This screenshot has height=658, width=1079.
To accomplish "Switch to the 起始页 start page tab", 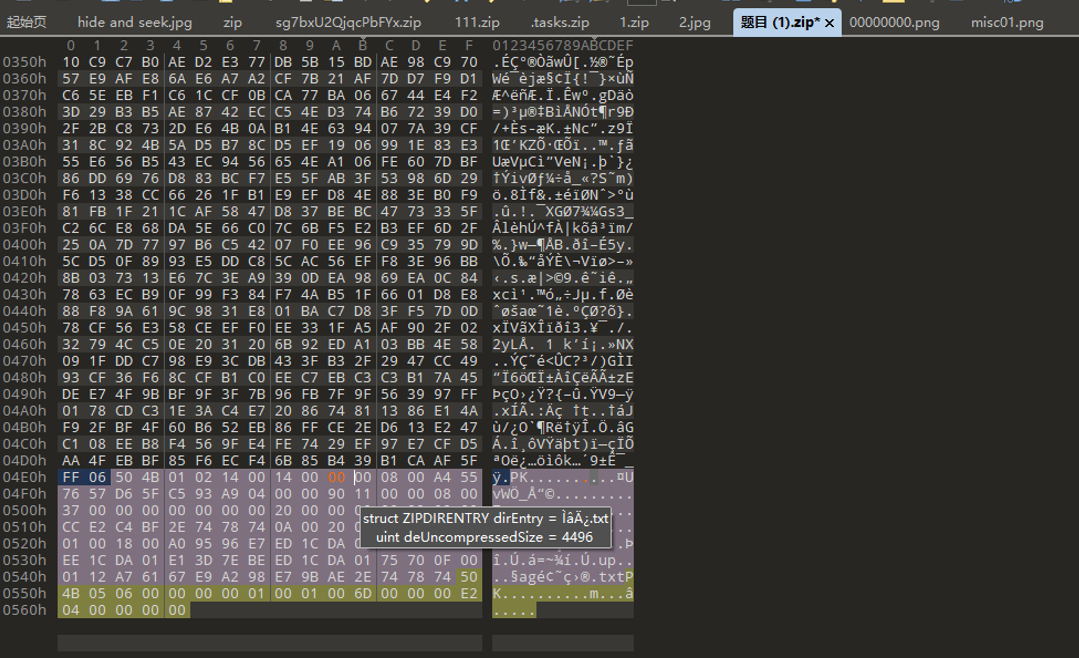I will 26,22.
